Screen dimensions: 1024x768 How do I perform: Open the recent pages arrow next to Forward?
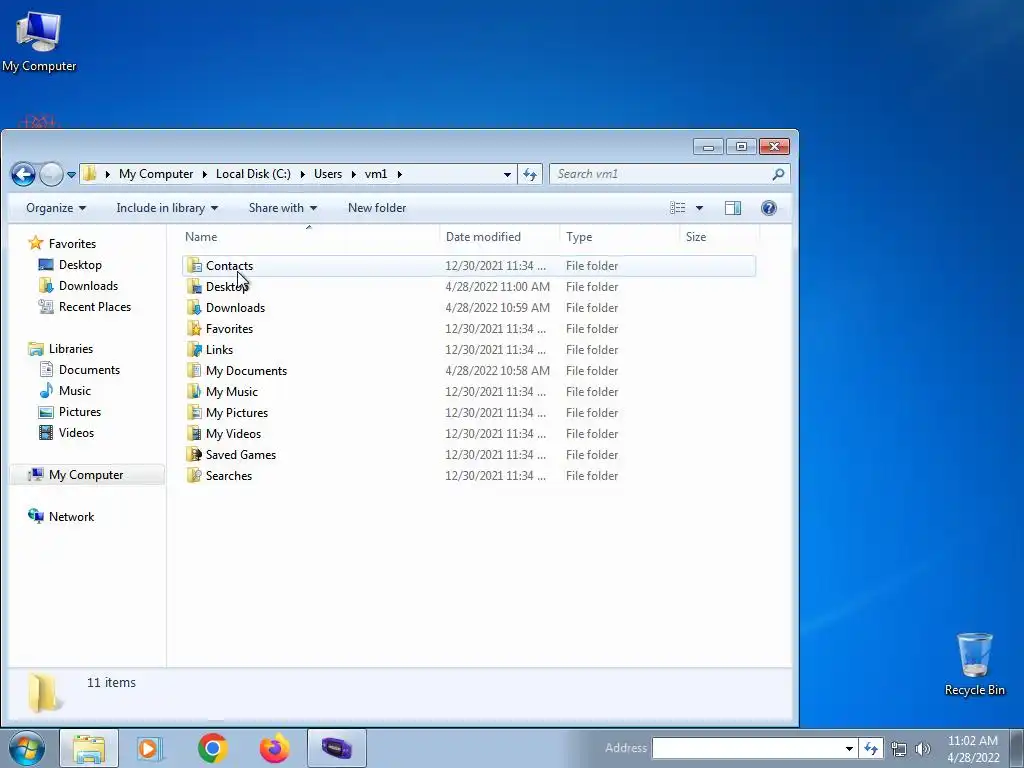point(71,175)
